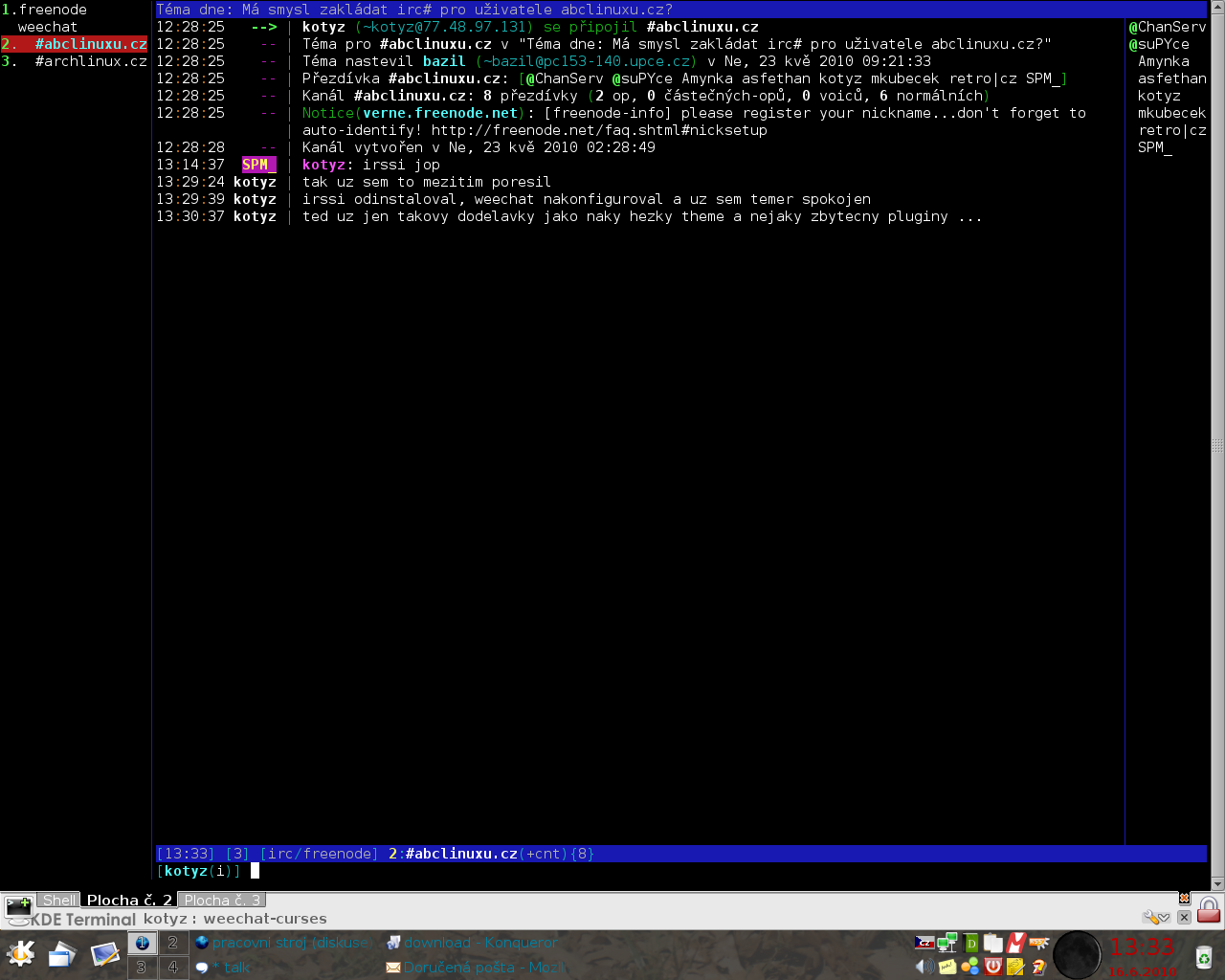The height and width of the screenshot is (980, 1225).
Task: Click the terminal vertical scrollbar track
Action: coord(1217,445)
